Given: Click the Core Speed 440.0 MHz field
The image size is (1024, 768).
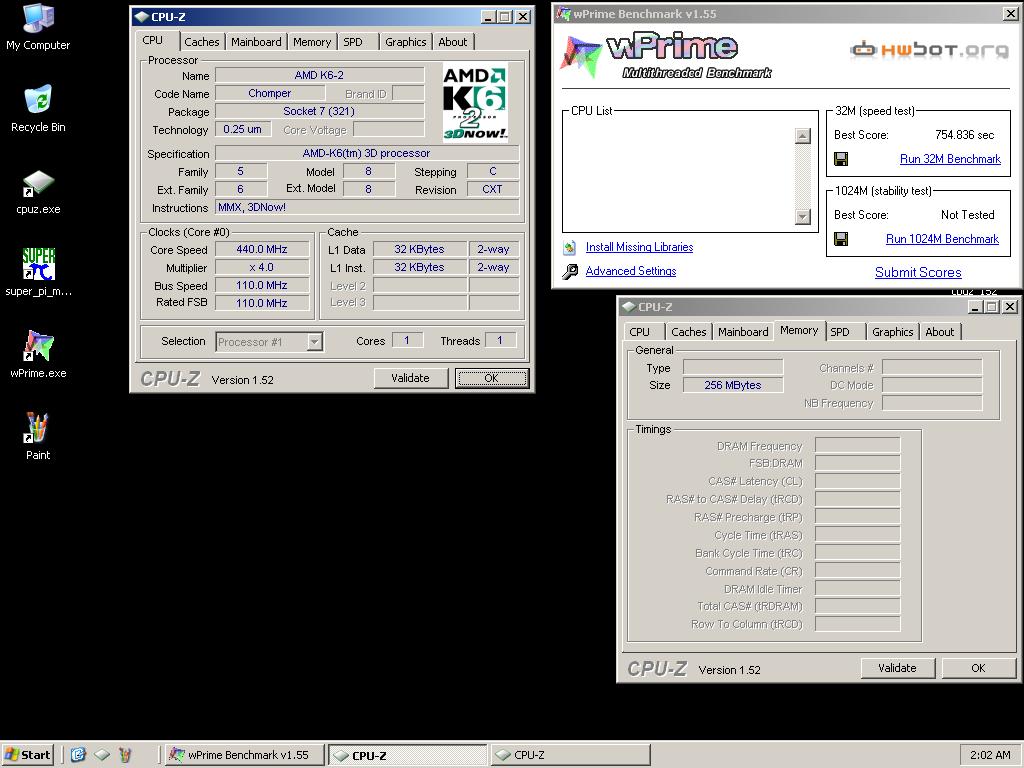Looking at the screenshot, I should click(262, 249).
